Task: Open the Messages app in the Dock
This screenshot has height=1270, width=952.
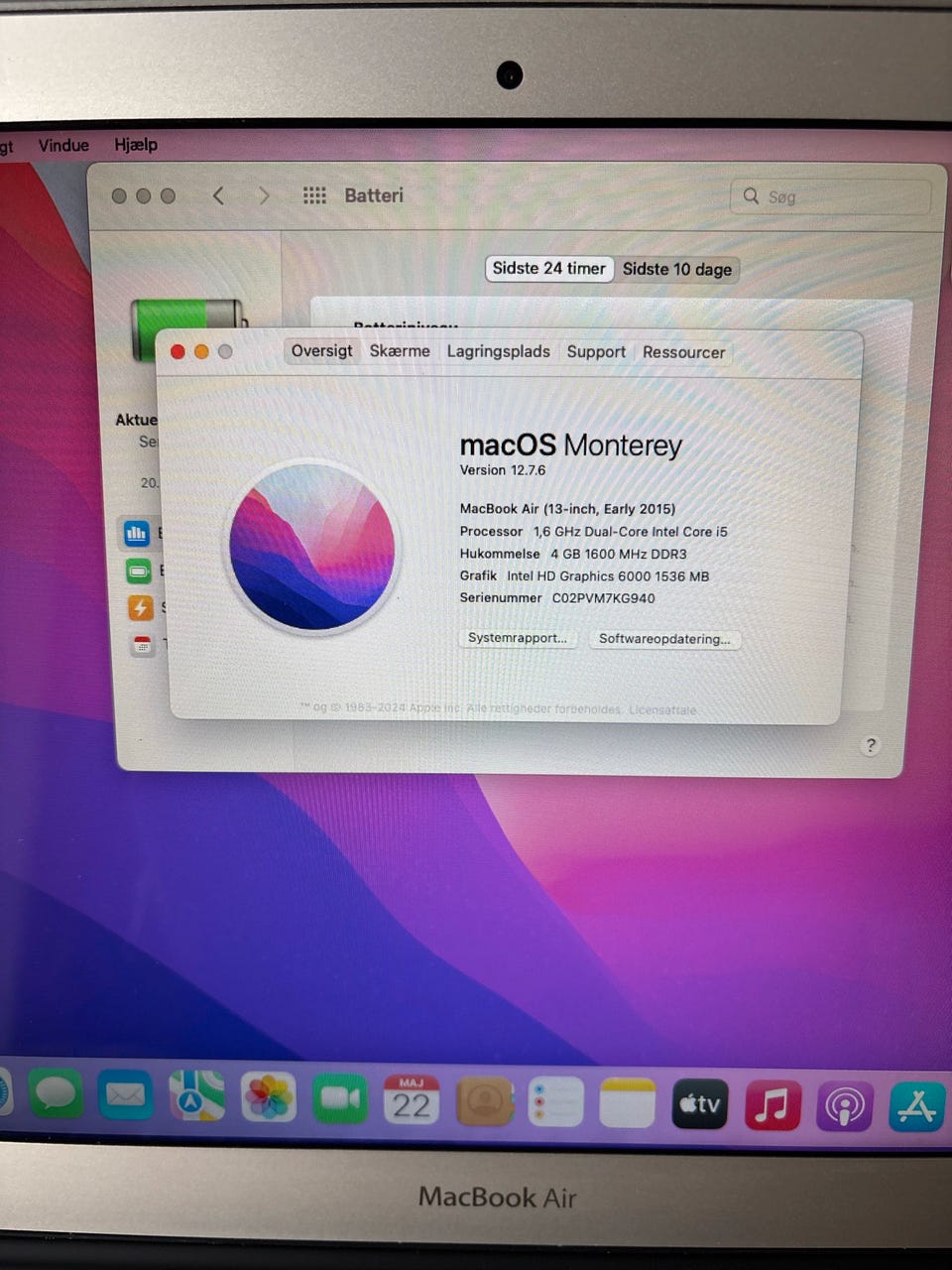Action: (x=56, y=1095)
